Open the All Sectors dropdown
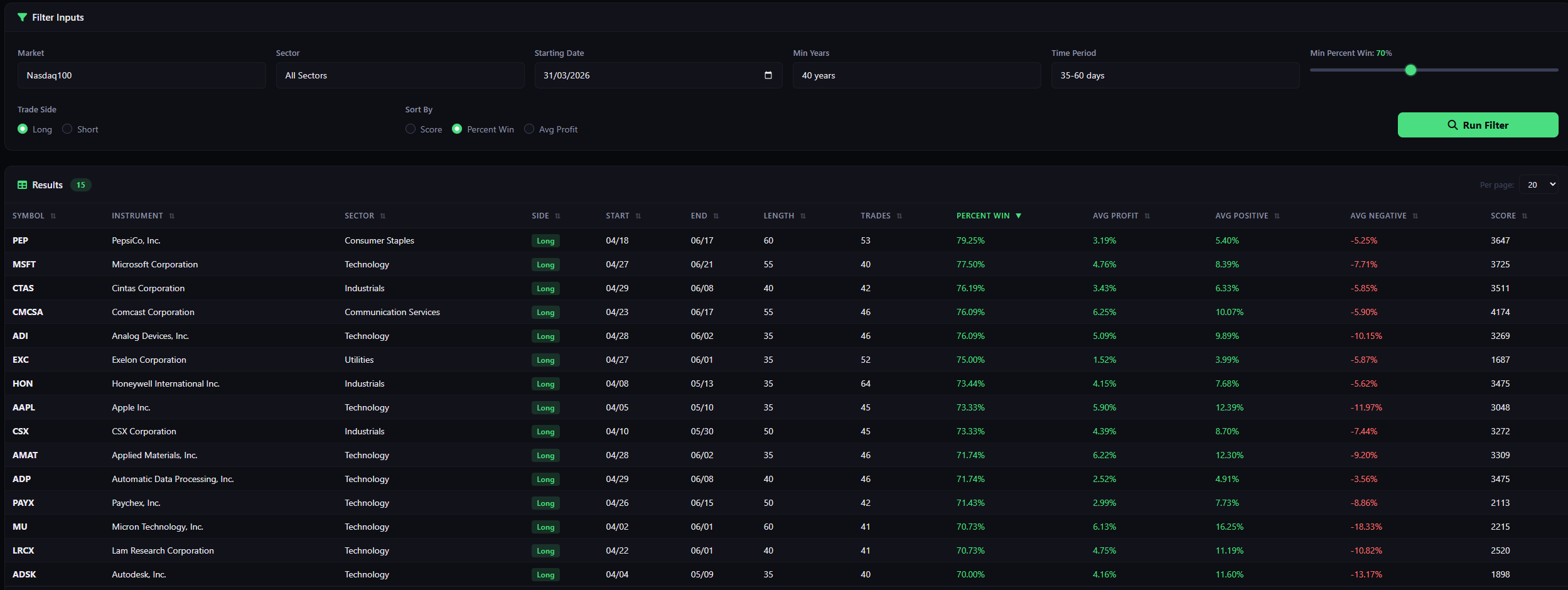Image resolution: width=1568 pixels, height=590 pixels. pos(400,75)
